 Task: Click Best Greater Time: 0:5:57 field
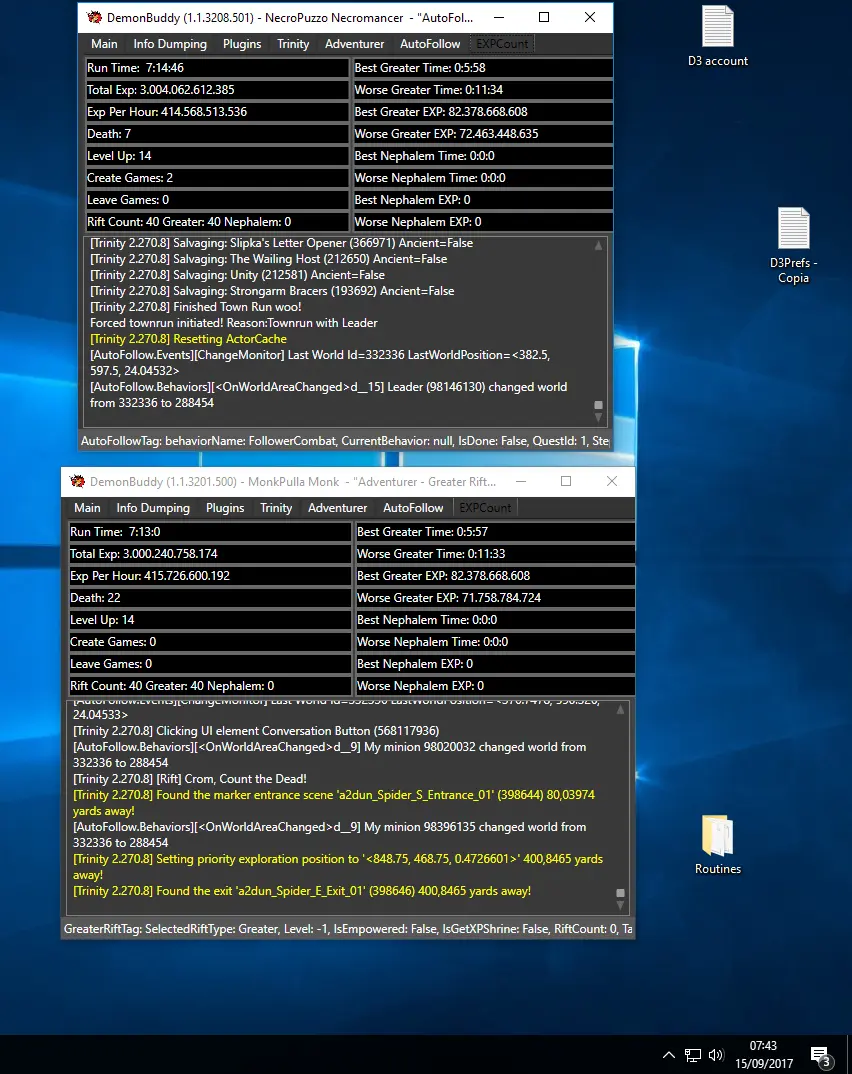(x=494, y=532)
